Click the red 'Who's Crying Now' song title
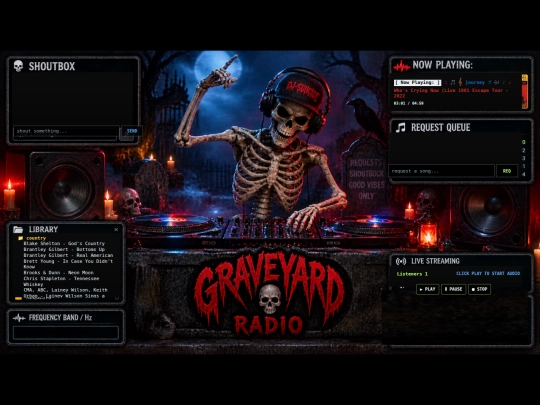Viewport: 540px width, 405px height. 451,93
